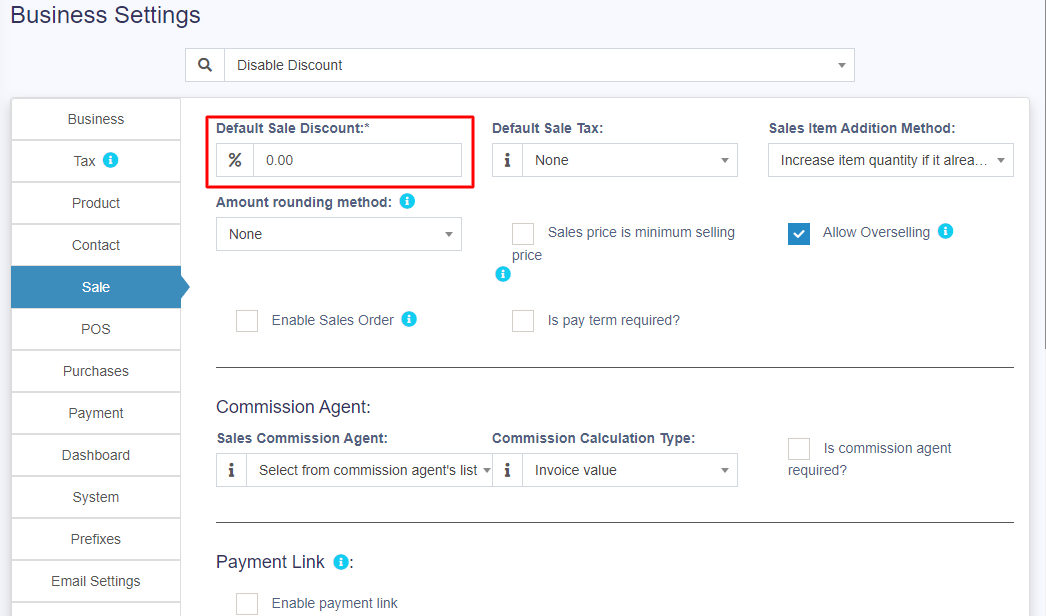Click the Allow Overselling info icon
This screenshot has width=1046, height=616.
tap(945, 231)
